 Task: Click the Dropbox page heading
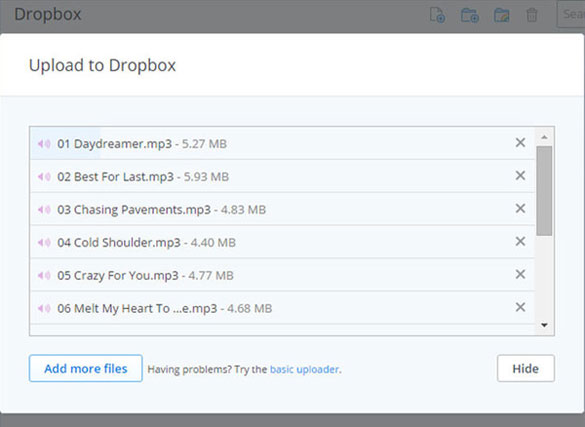coord(48,14)
